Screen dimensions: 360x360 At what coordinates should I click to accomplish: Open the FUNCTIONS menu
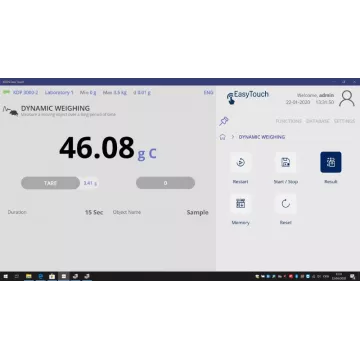(289, 121)
